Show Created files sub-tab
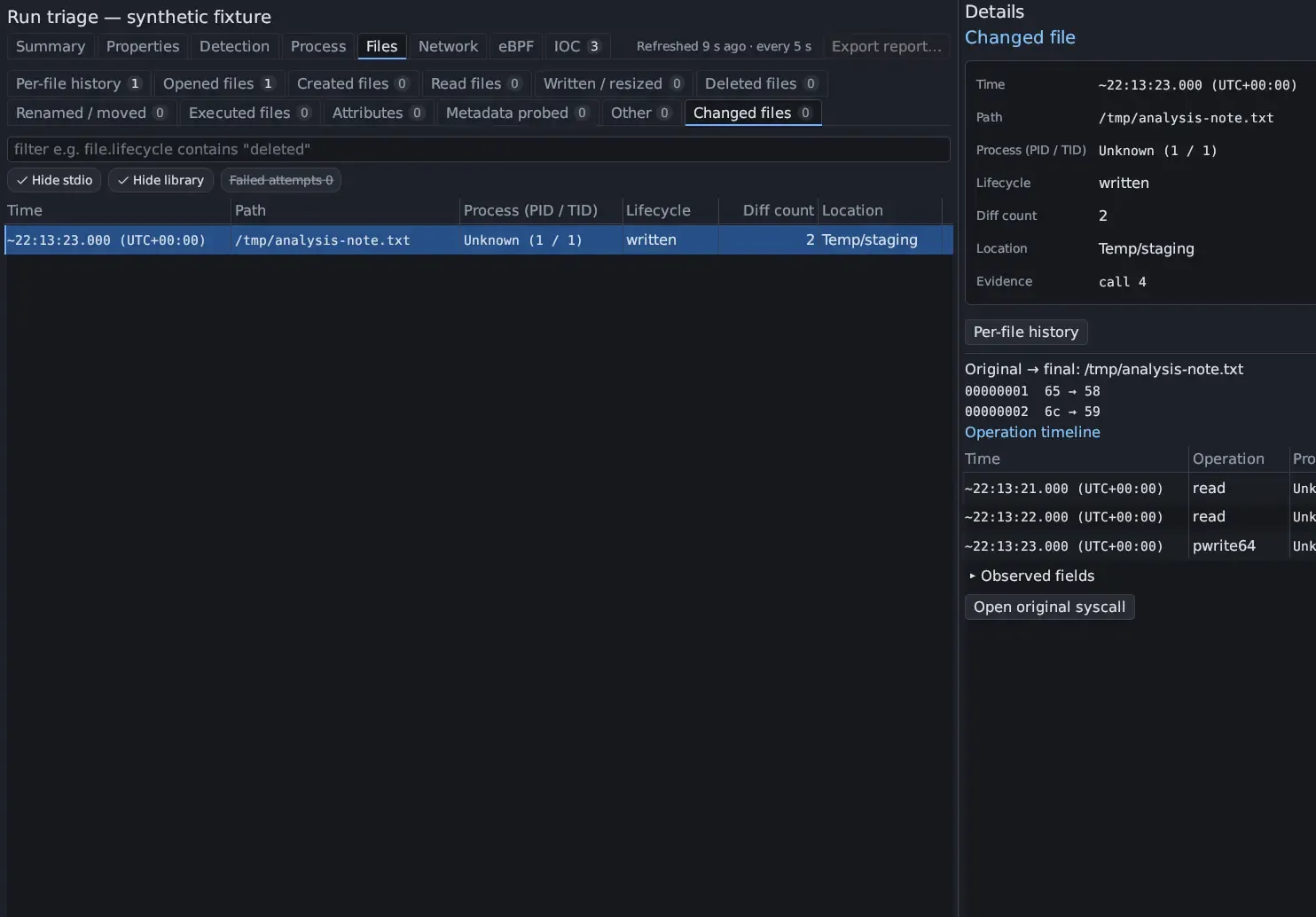The height and width of the screenshot is (917, 1316). tap(352, 83)
